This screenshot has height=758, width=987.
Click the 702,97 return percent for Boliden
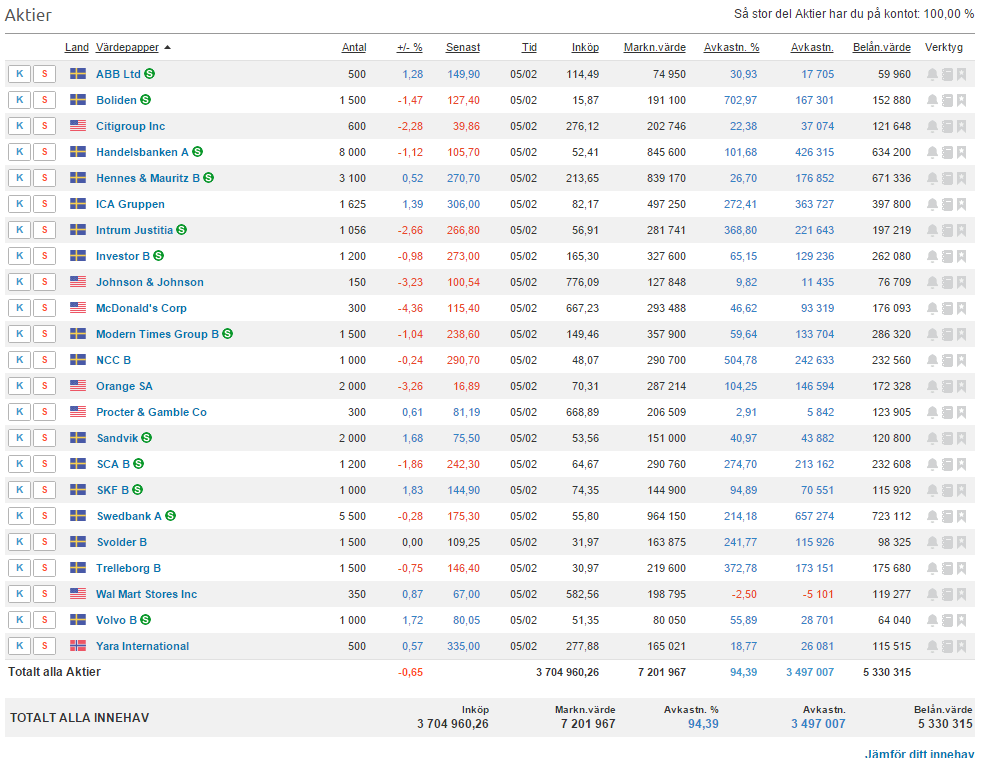[x=740, y=100]
